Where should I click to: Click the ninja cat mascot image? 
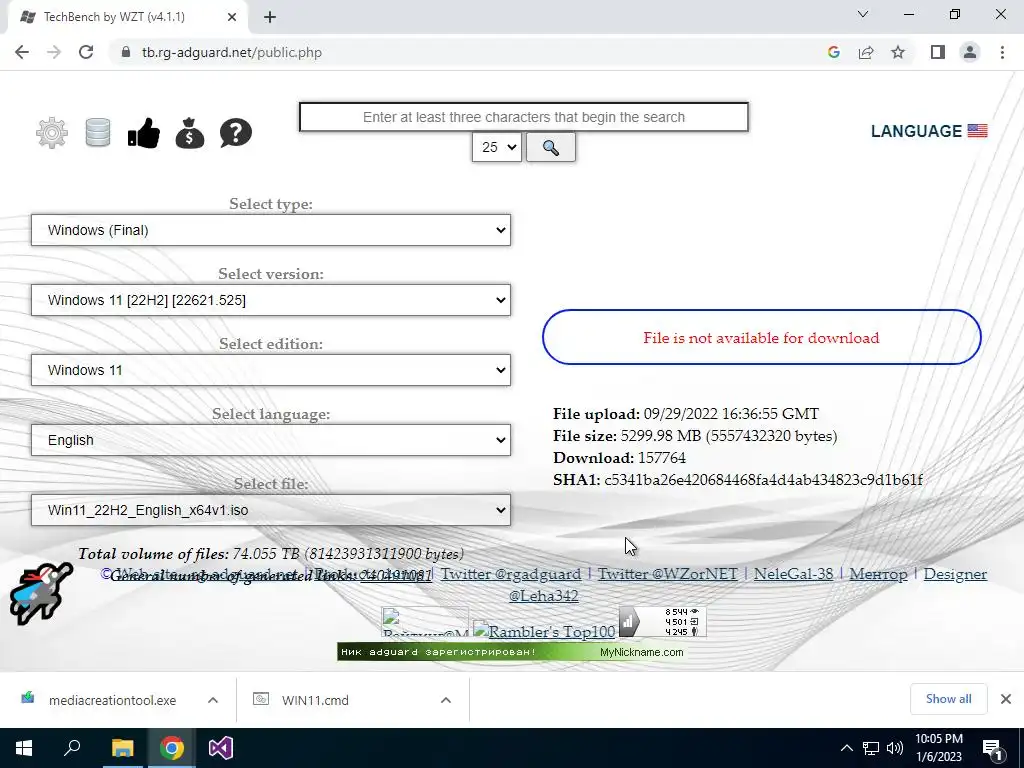click(40, 593)
